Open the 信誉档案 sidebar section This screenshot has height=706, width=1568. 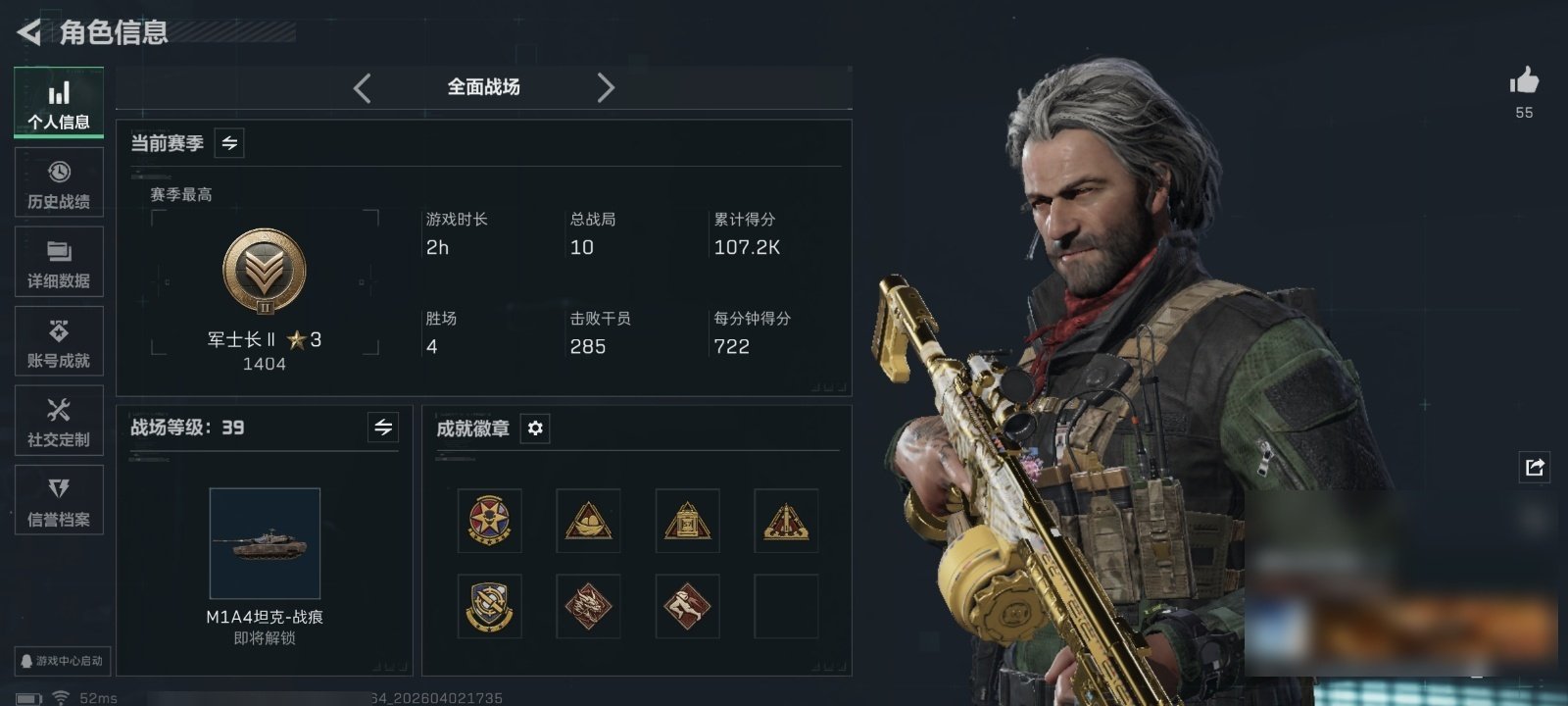[x=59, y=500]
